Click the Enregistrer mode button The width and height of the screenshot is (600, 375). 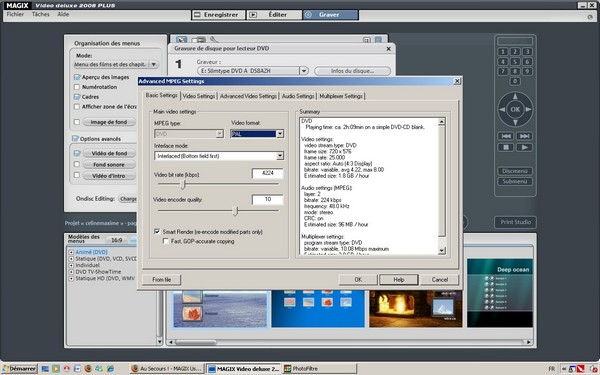(x=218, y=15)
